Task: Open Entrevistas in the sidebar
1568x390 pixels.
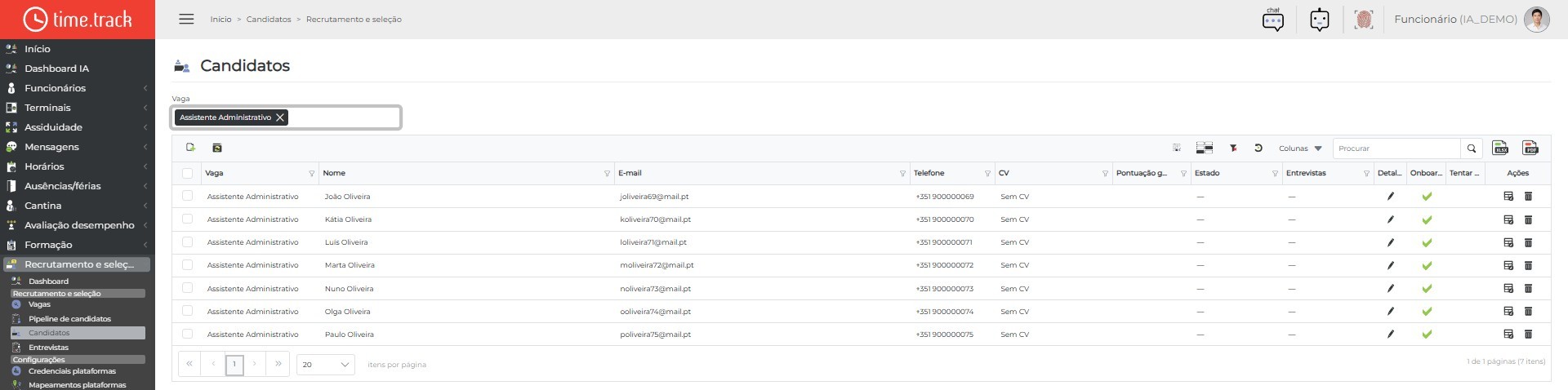Action: coord(48,348)
